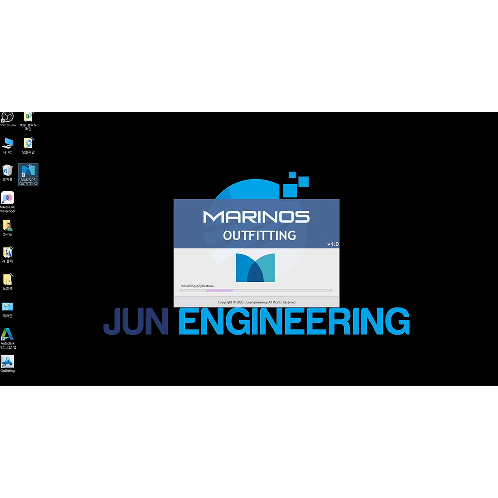Select the Control Panel style blue icon
Image resolution: width=498 pixels, height=498 pixels.
point(8,310)
